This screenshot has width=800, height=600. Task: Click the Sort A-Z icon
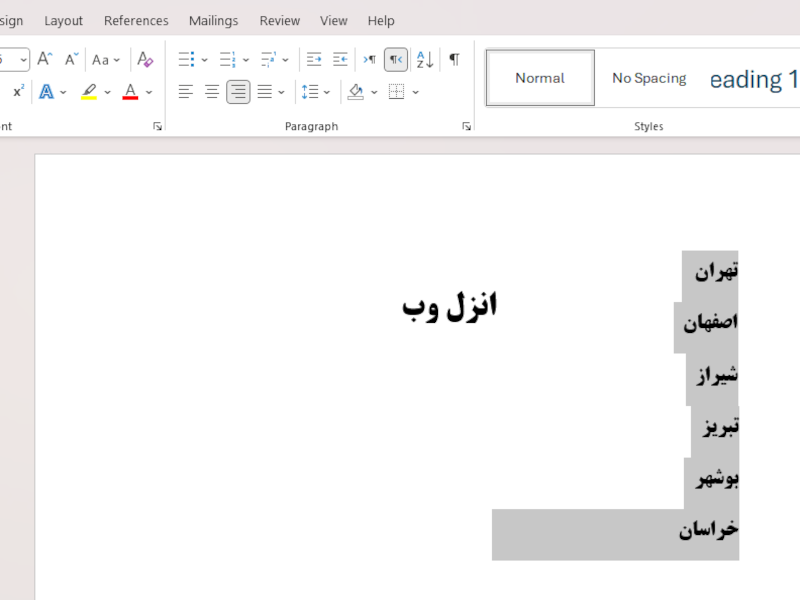coord(425,59)
